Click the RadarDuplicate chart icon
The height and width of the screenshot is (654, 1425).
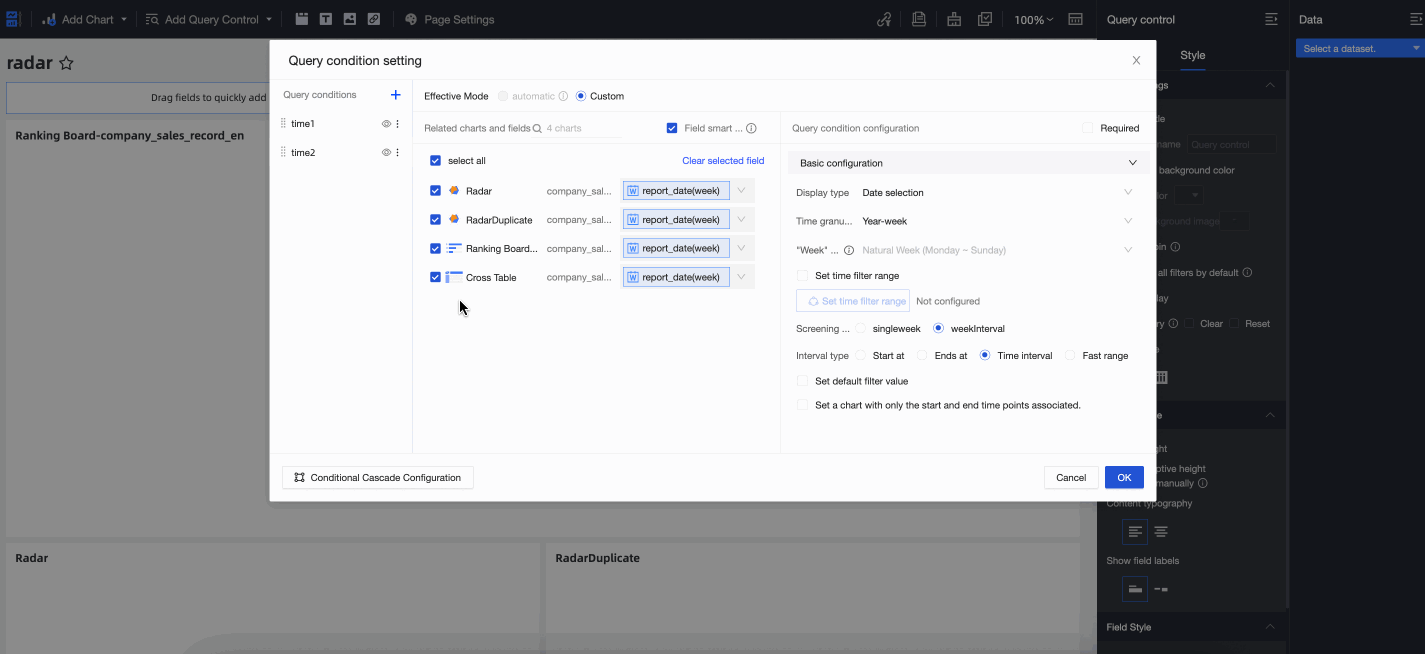click(x=454, y=219)
